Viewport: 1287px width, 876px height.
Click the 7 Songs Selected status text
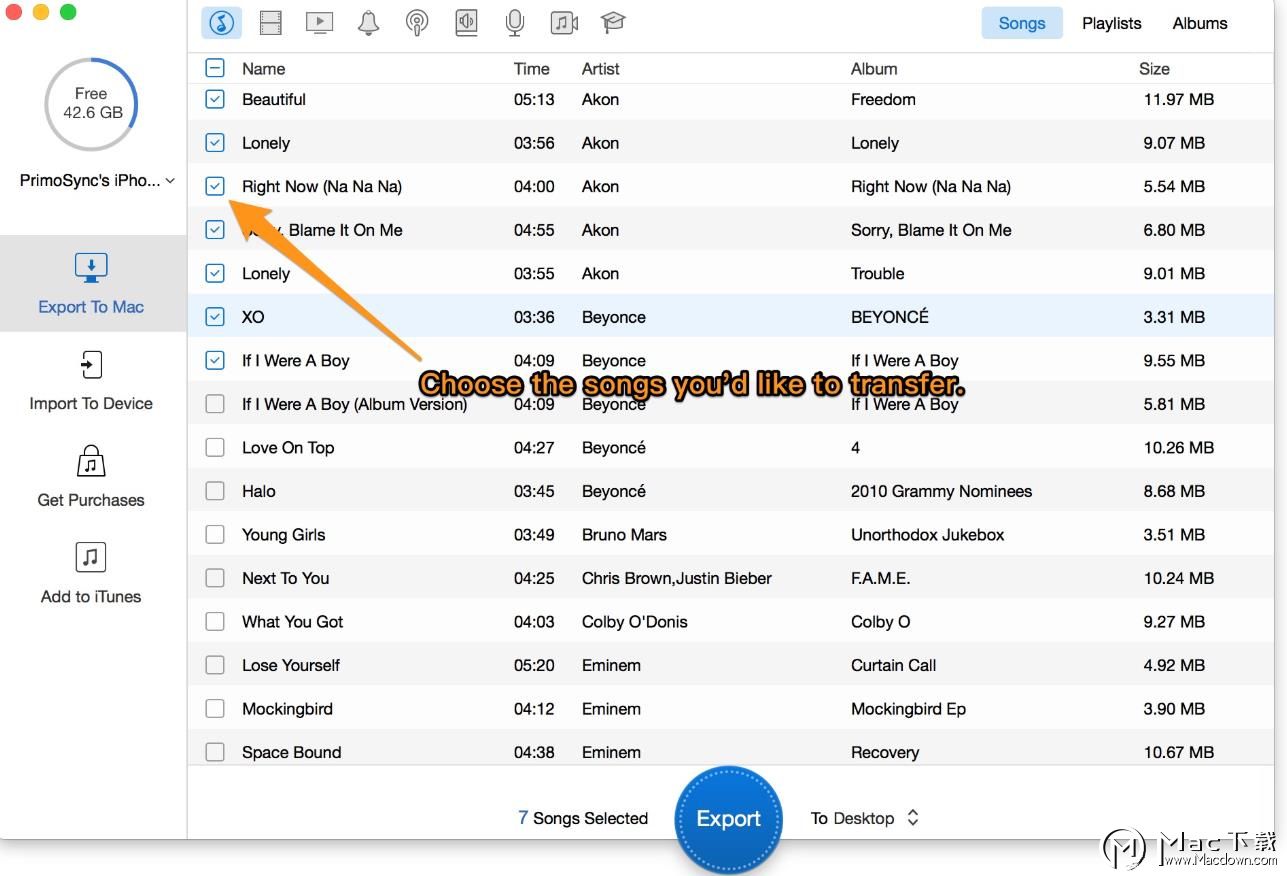click(582, 818)
